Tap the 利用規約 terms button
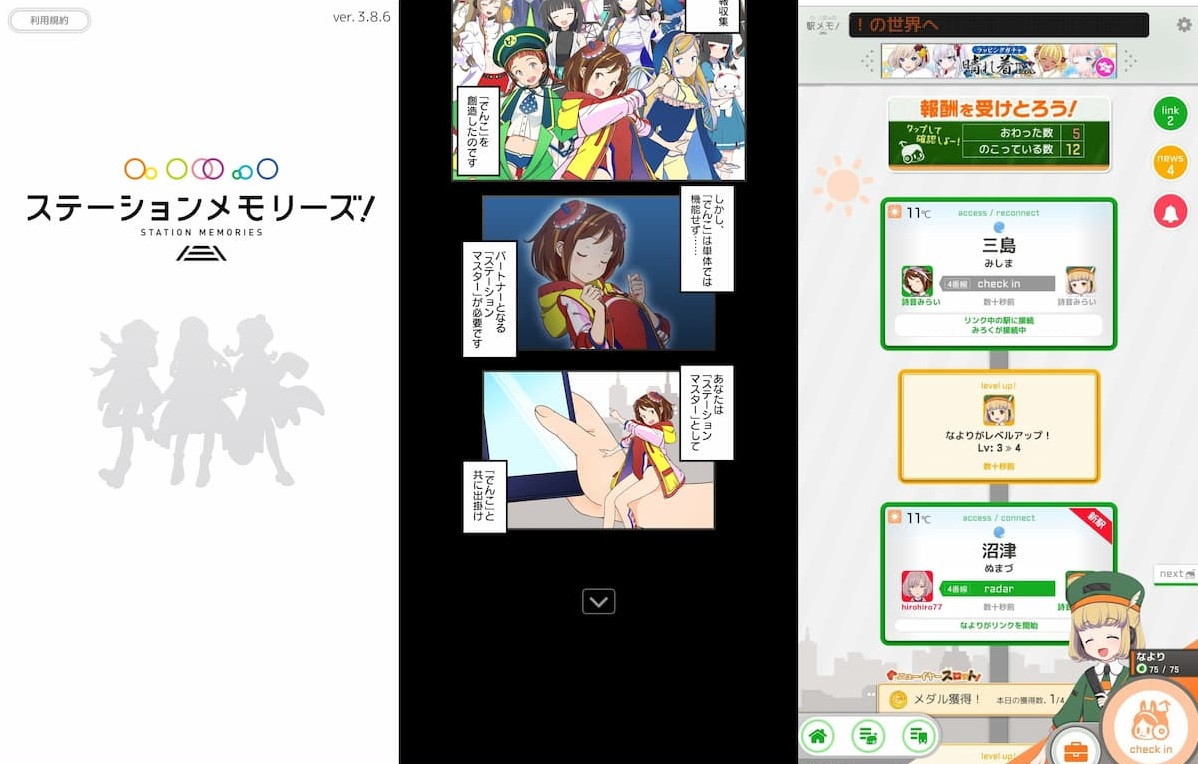The height and width of the screenshot is (764, 1198). pyautogui.click(x=50, y=21)
